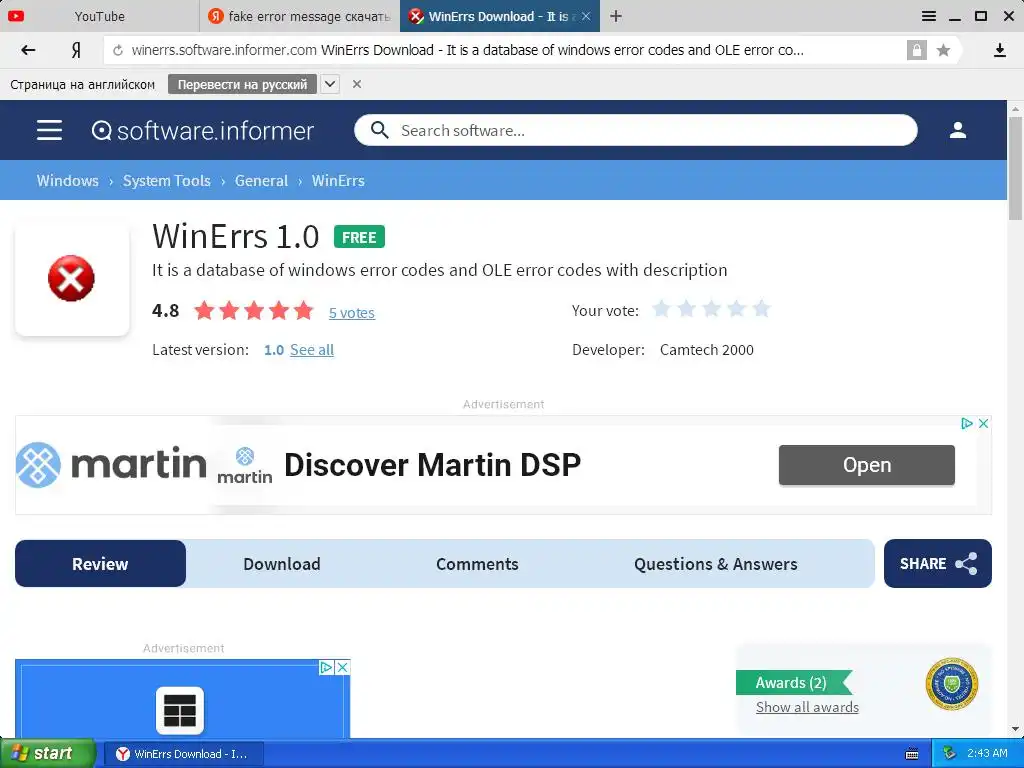The height and width of the screenshot is (768, 1024).
Task: Click WinErrs Download taskbar button
Action: (184, 754)
